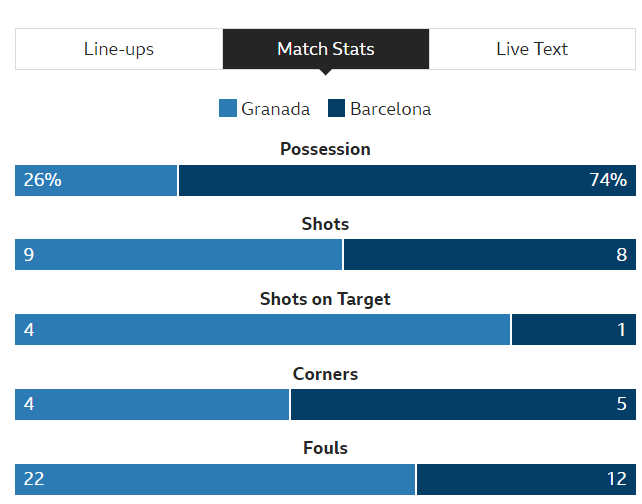Click Granada's 26% possession bar

pos(96,180)
